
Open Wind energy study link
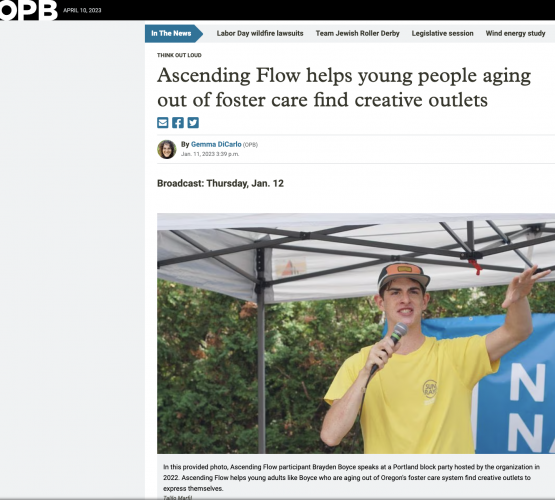pyautogui.click(x=515, y=33)
